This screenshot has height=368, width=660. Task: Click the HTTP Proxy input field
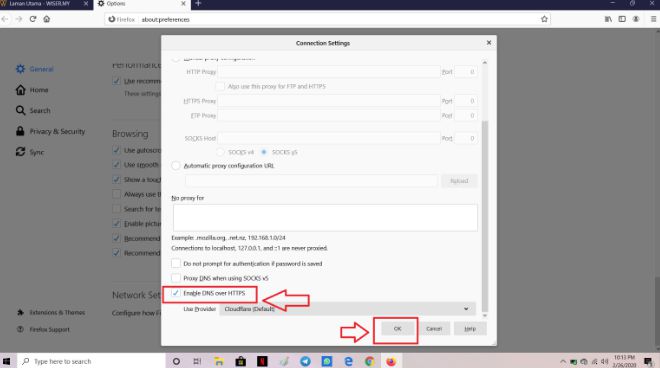coord(329,72)
